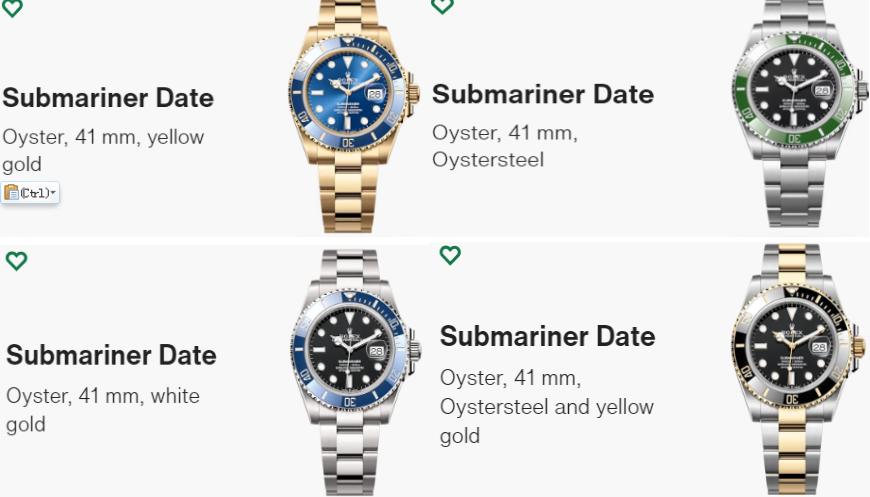Click the date window on the white gold watch
The image size is (870, 497).
click(376, 351)
